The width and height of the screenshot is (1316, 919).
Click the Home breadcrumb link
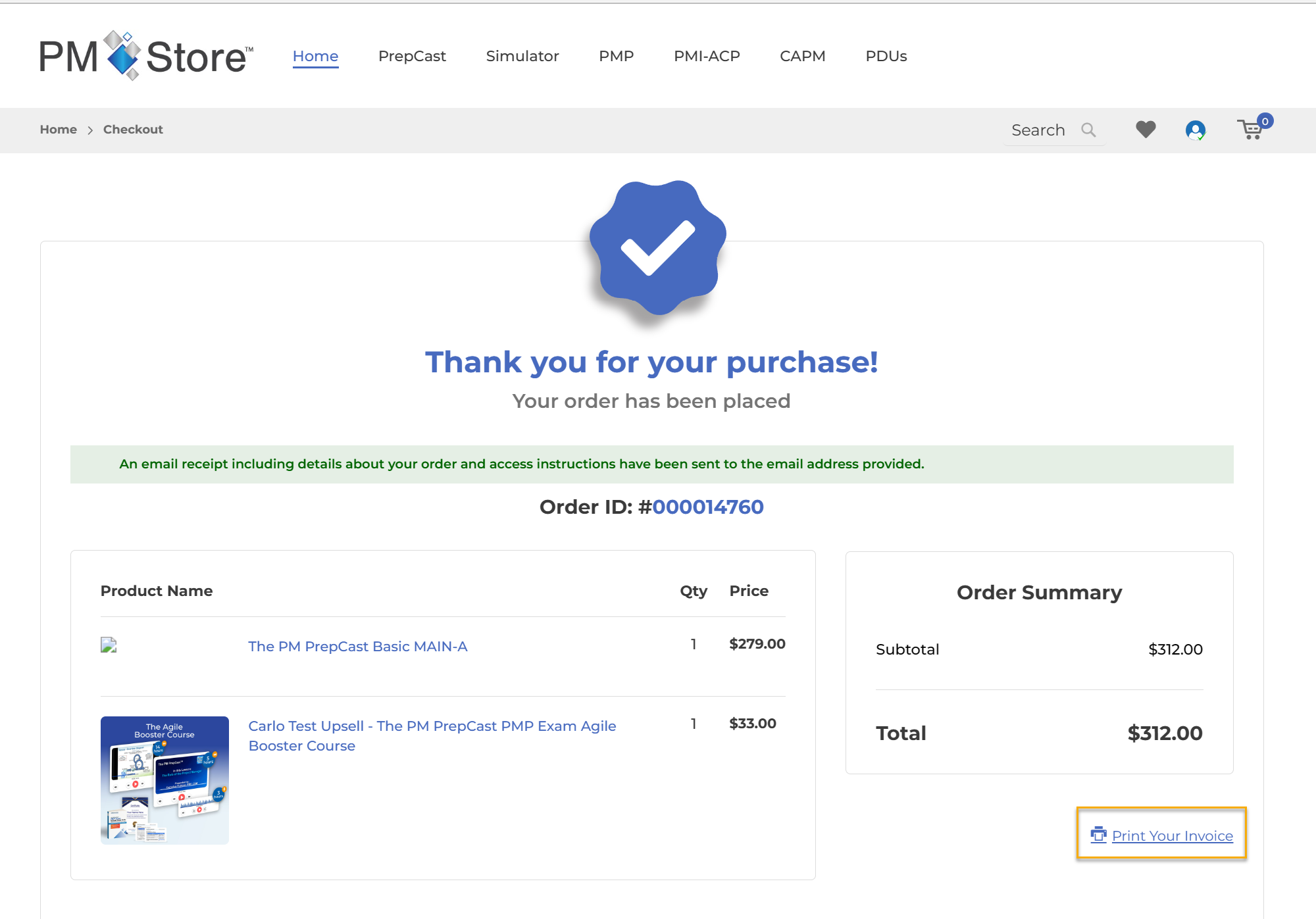tap(59, 130)
